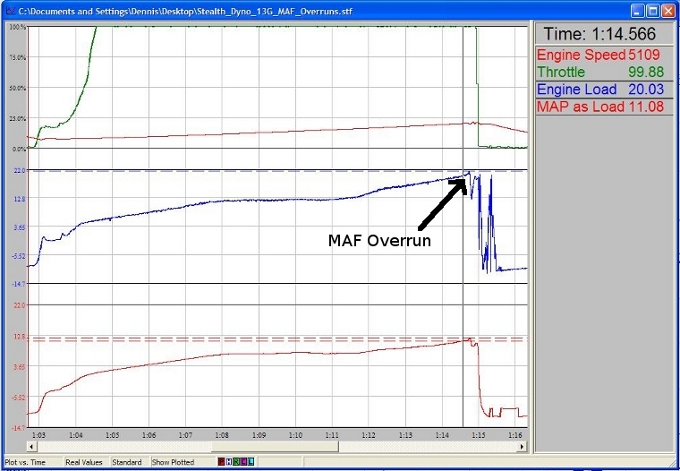Click the 1:08 time axis label
Screen dimensions: 680x471
pos(222,435)
